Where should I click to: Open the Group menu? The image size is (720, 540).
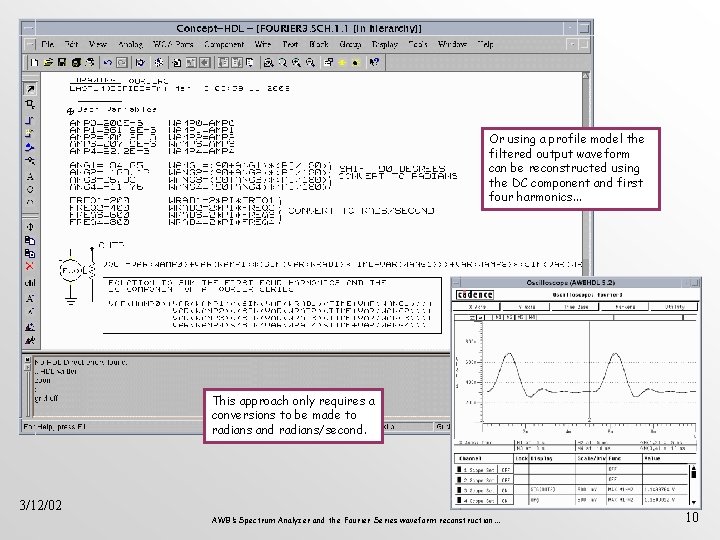coord(350,45)
